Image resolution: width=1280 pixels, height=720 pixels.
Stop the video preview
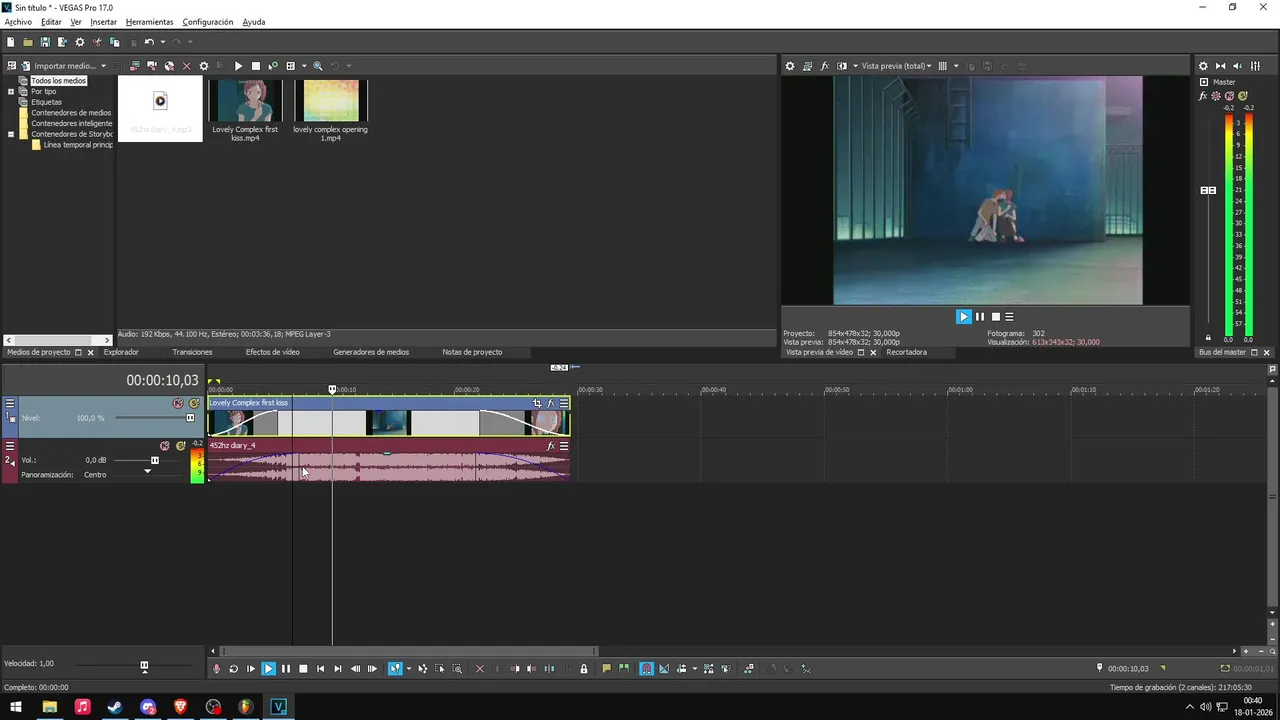(x=995, y=316)
